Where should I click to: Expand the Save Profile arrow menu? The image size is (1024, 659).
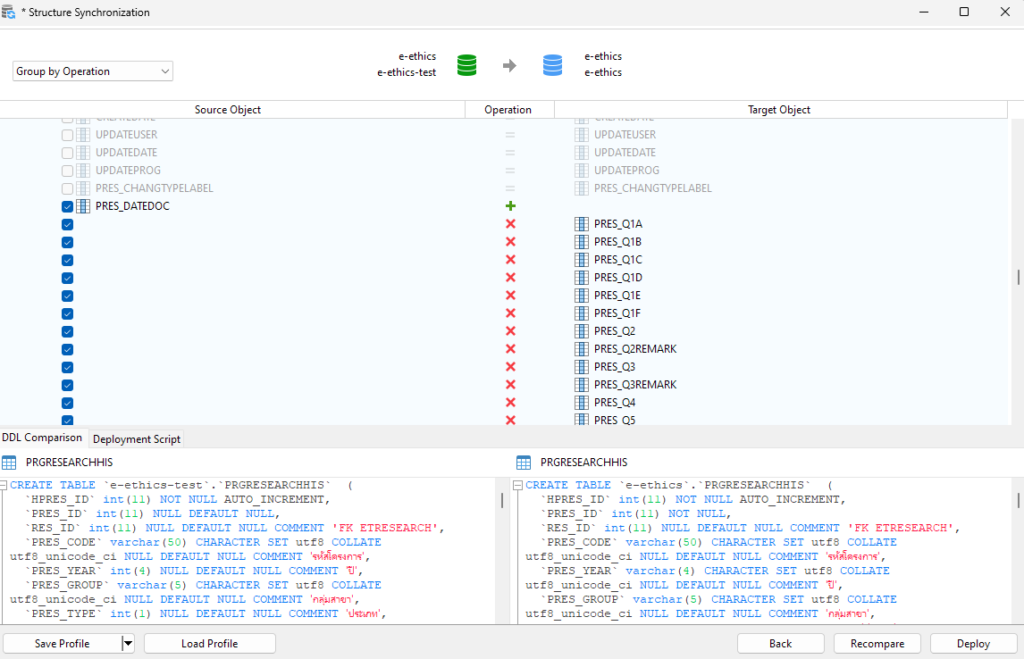pyautogui.click(x=127, y=644)
